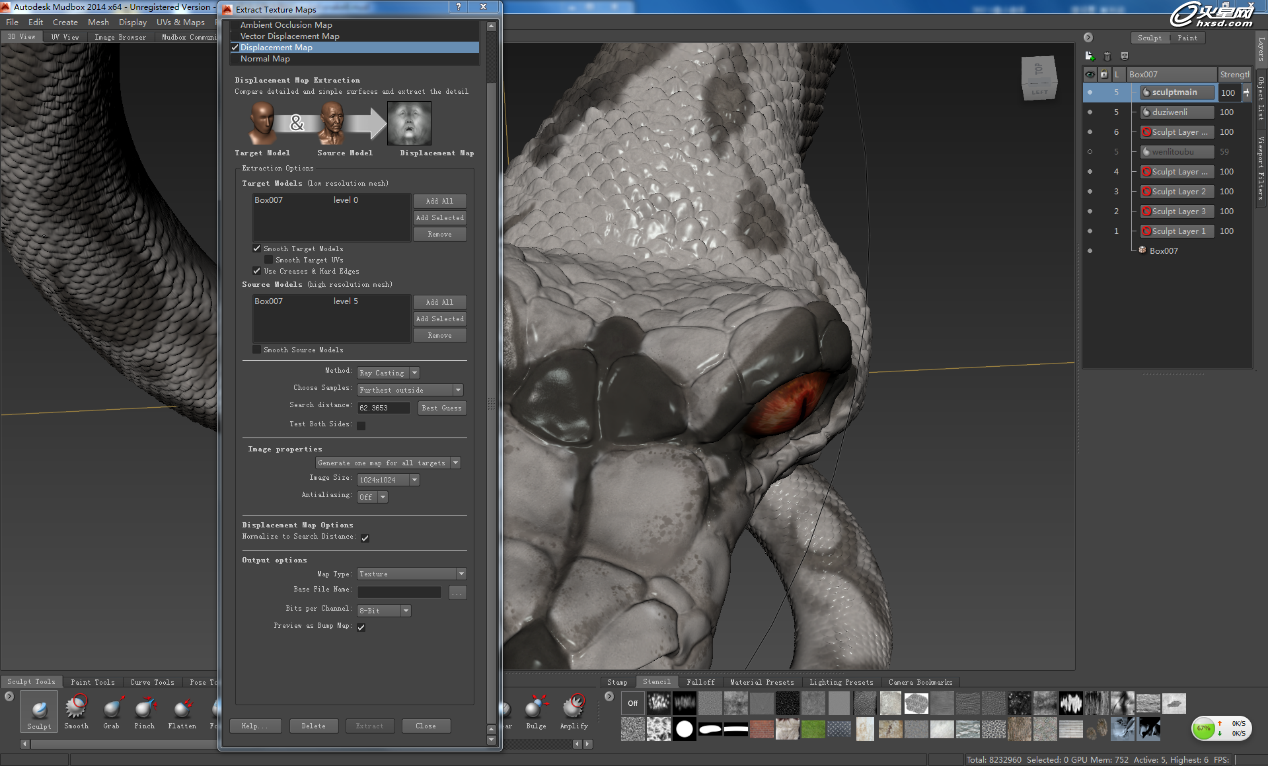Click the Delete button in dialog

point(314,726)
